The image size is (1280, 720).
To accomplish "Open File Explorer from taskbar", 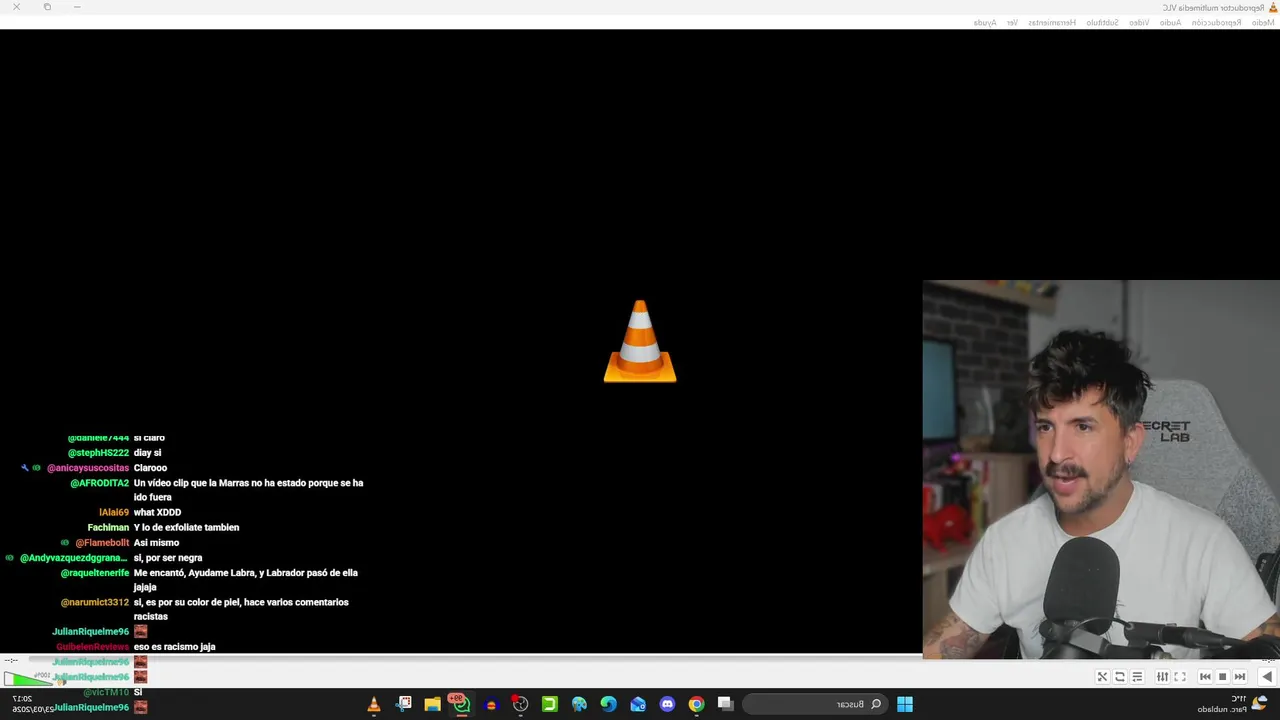I will [432, 704].
